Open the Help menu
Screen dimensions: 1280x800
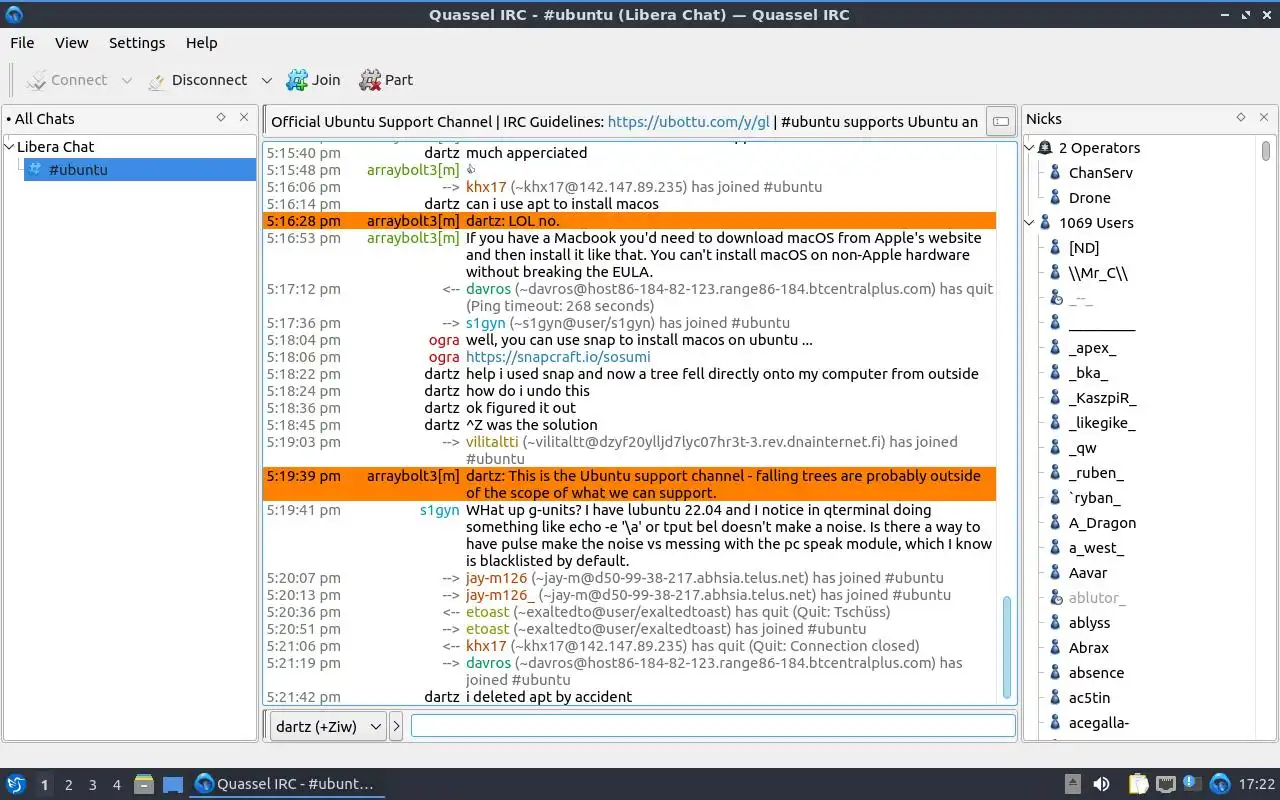point(201,43)
